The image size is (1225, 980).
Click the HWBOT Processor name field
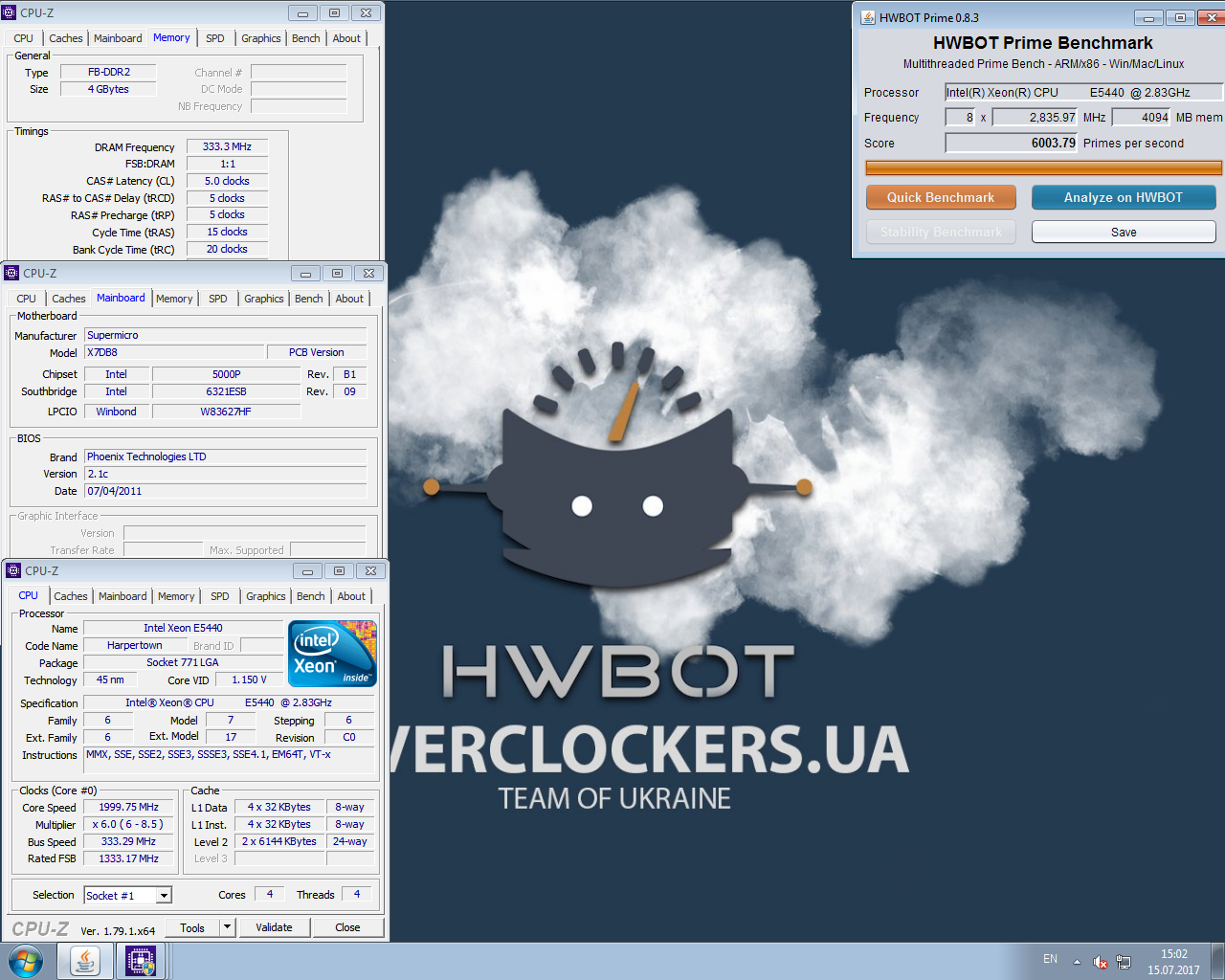click(x=1083, y=92)
